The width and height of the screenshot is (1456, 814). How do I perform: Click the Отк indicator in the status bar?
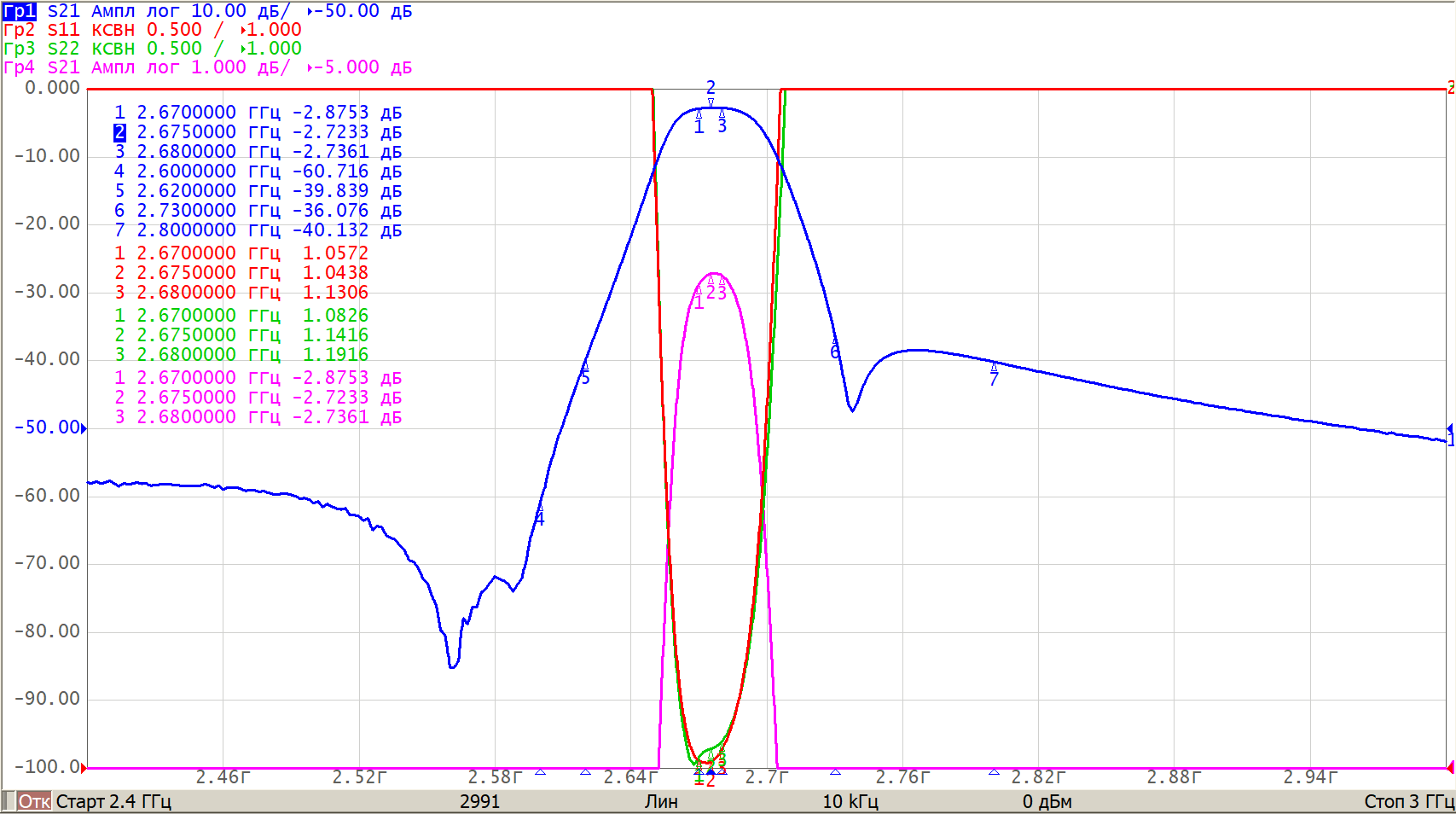click(34, 802)
